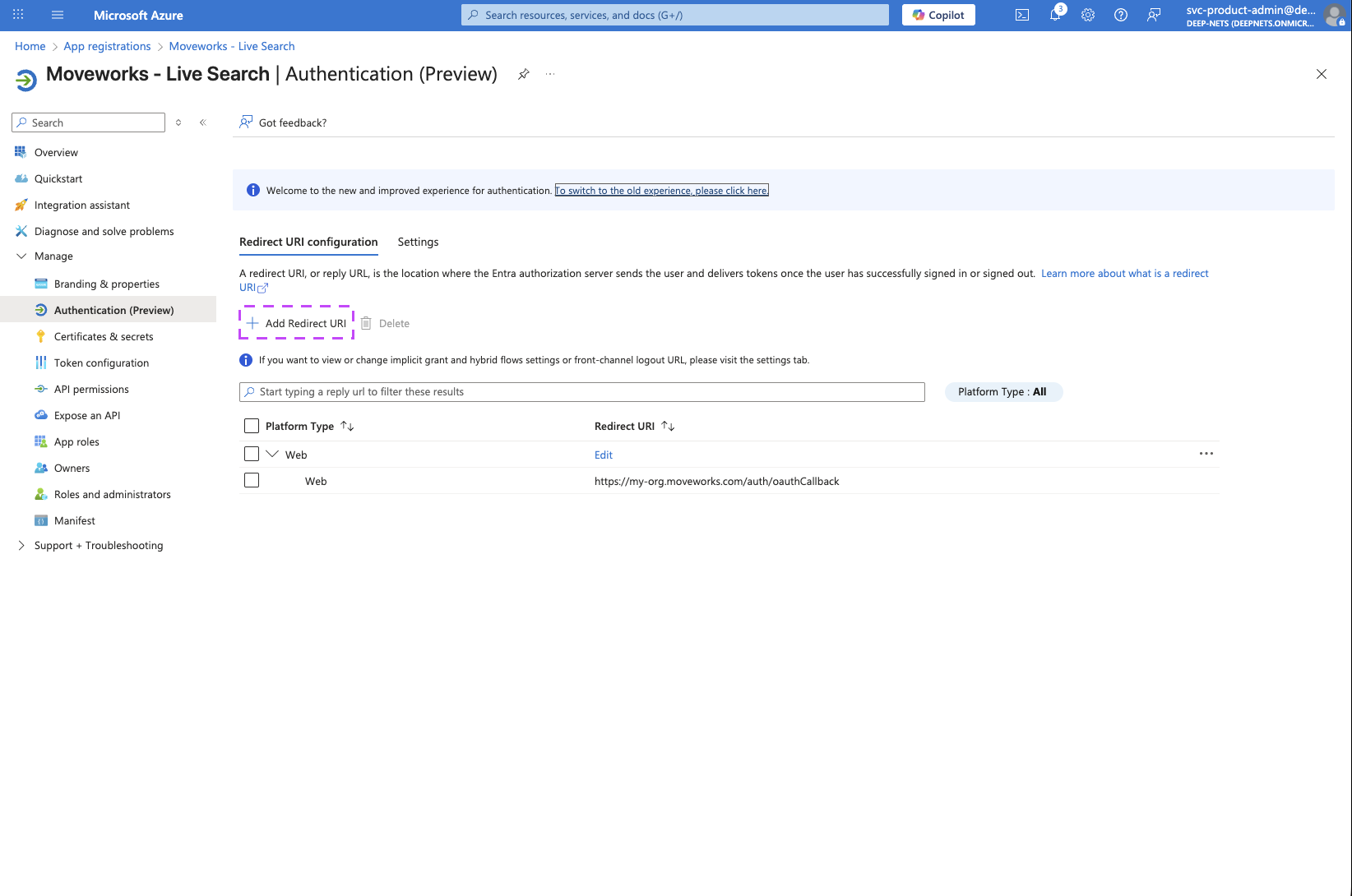The width and height of the screenshot is (1352, 896).
Task: Click Edit link for Web platform
Action: [604, 455]
